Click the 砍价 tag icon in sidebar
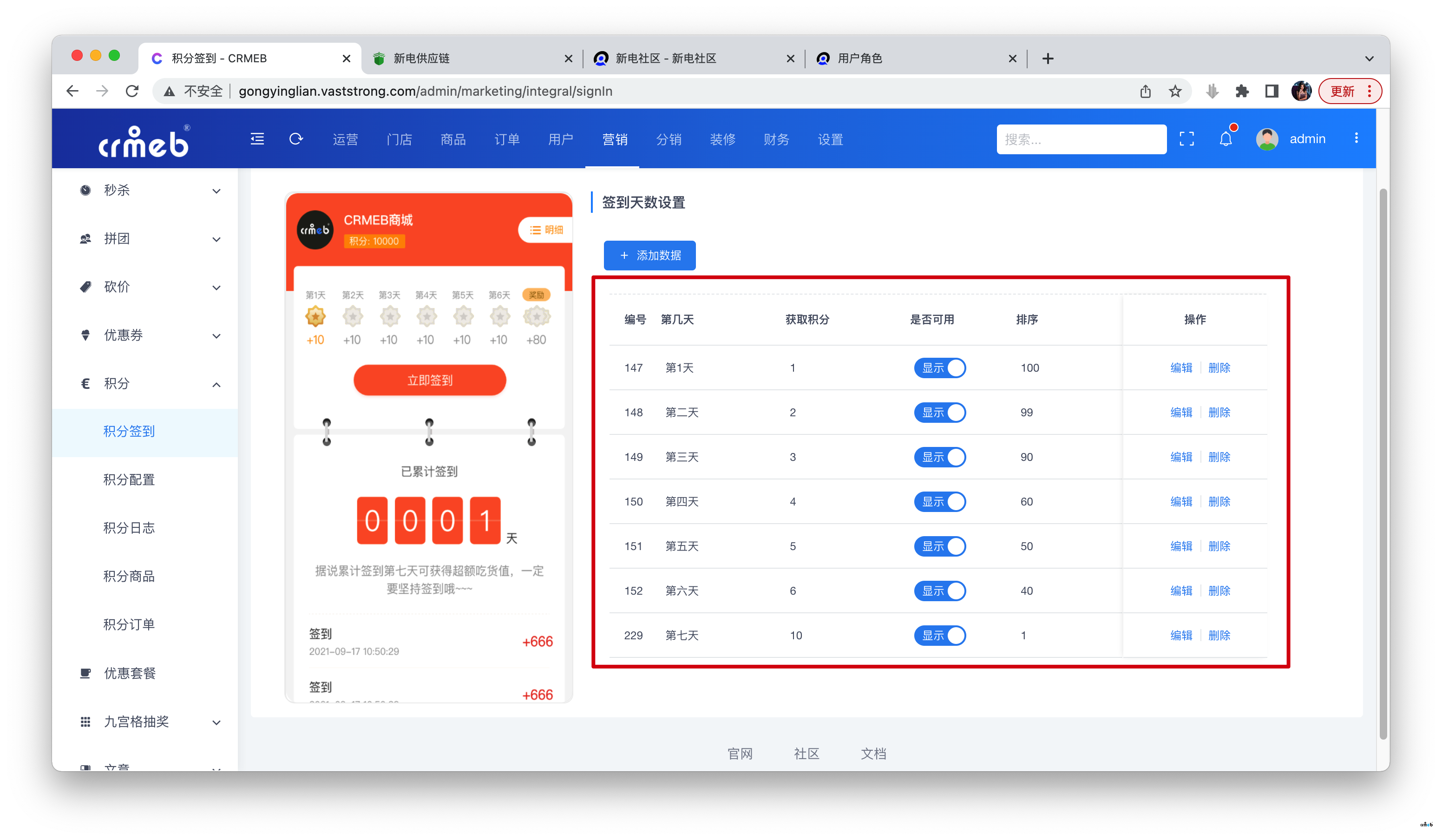The width and height of the screenshot is (1442, 840). pos(85,287)
